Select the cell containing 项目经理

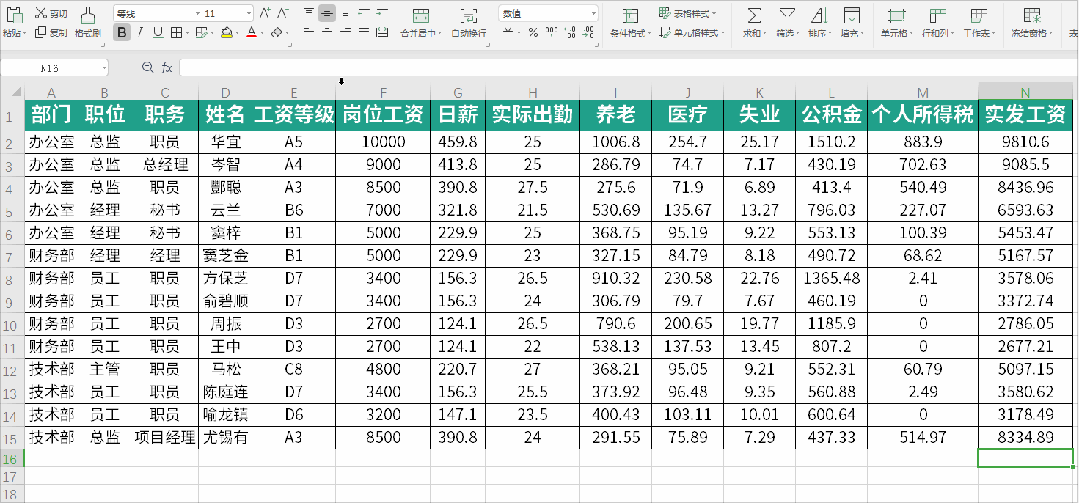(165, 438)
